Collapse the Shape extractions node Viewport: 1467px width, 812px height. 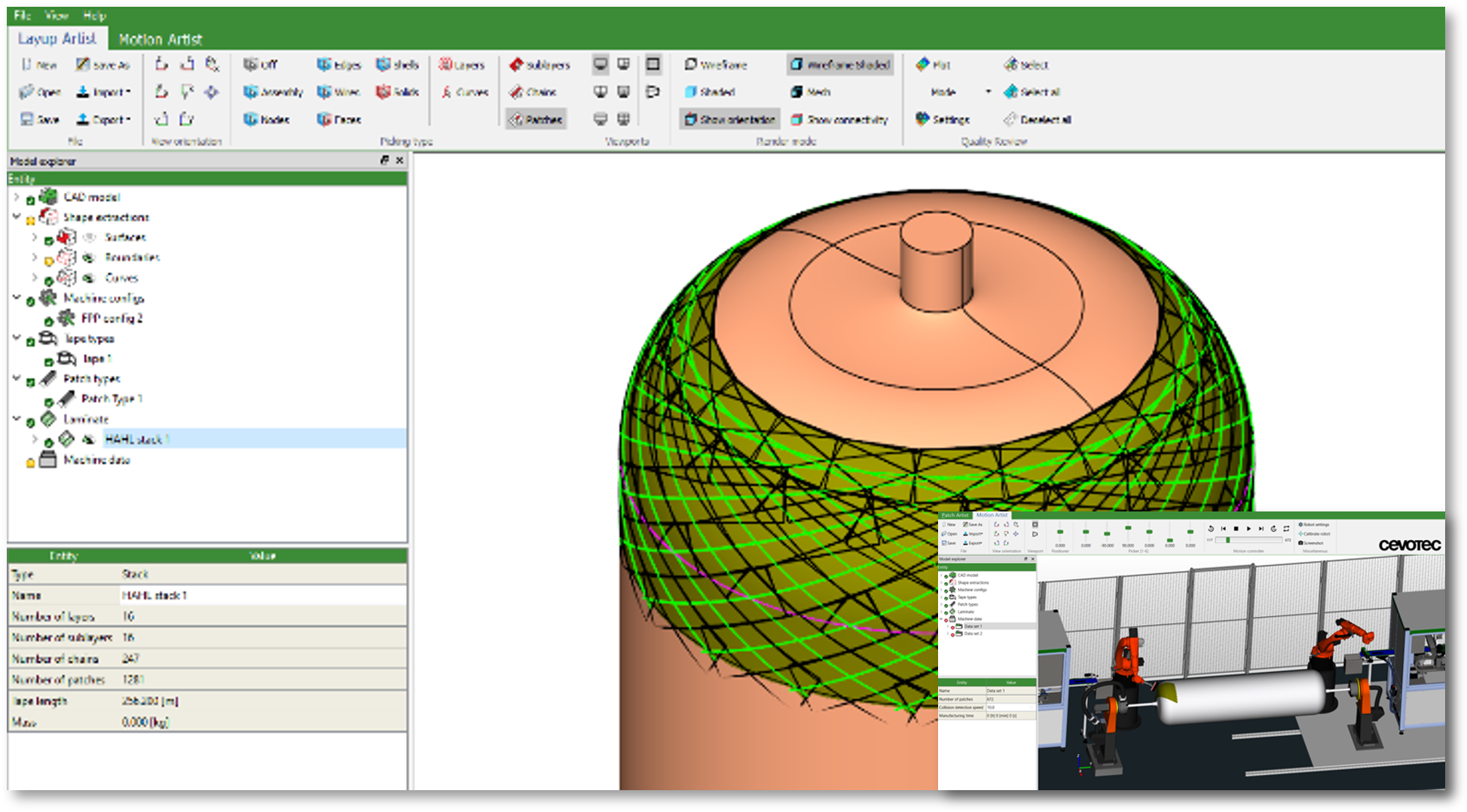17,217
